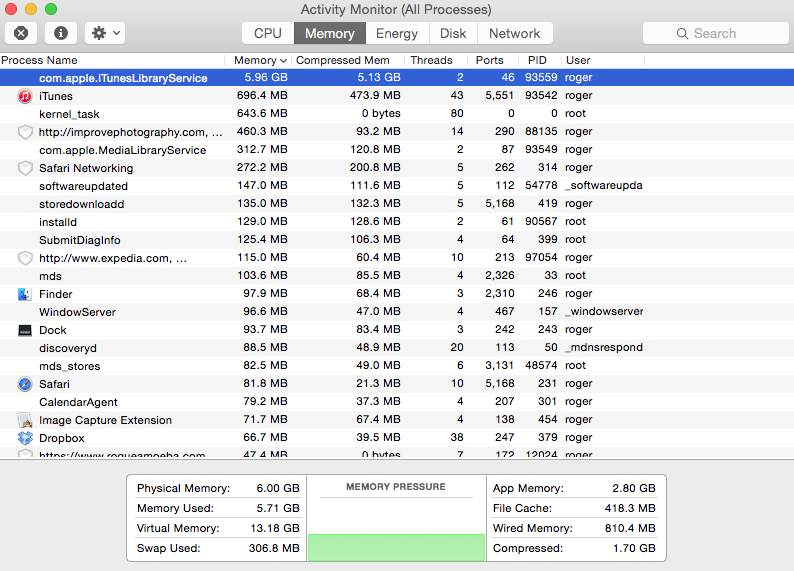
Task: Sort by the User column header
Action: click(603, 60)
